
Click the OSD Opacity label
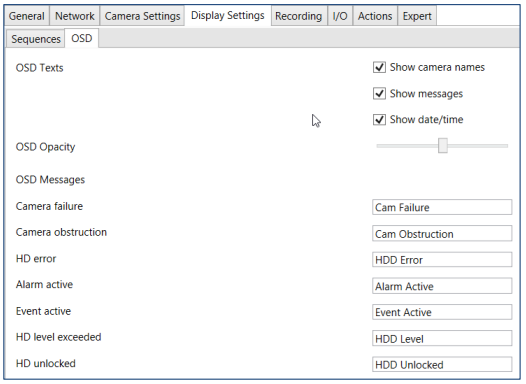45,147
